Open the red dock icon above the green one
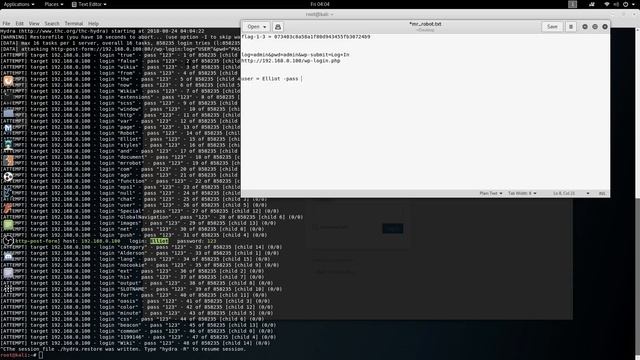 (x=8, y=209)
